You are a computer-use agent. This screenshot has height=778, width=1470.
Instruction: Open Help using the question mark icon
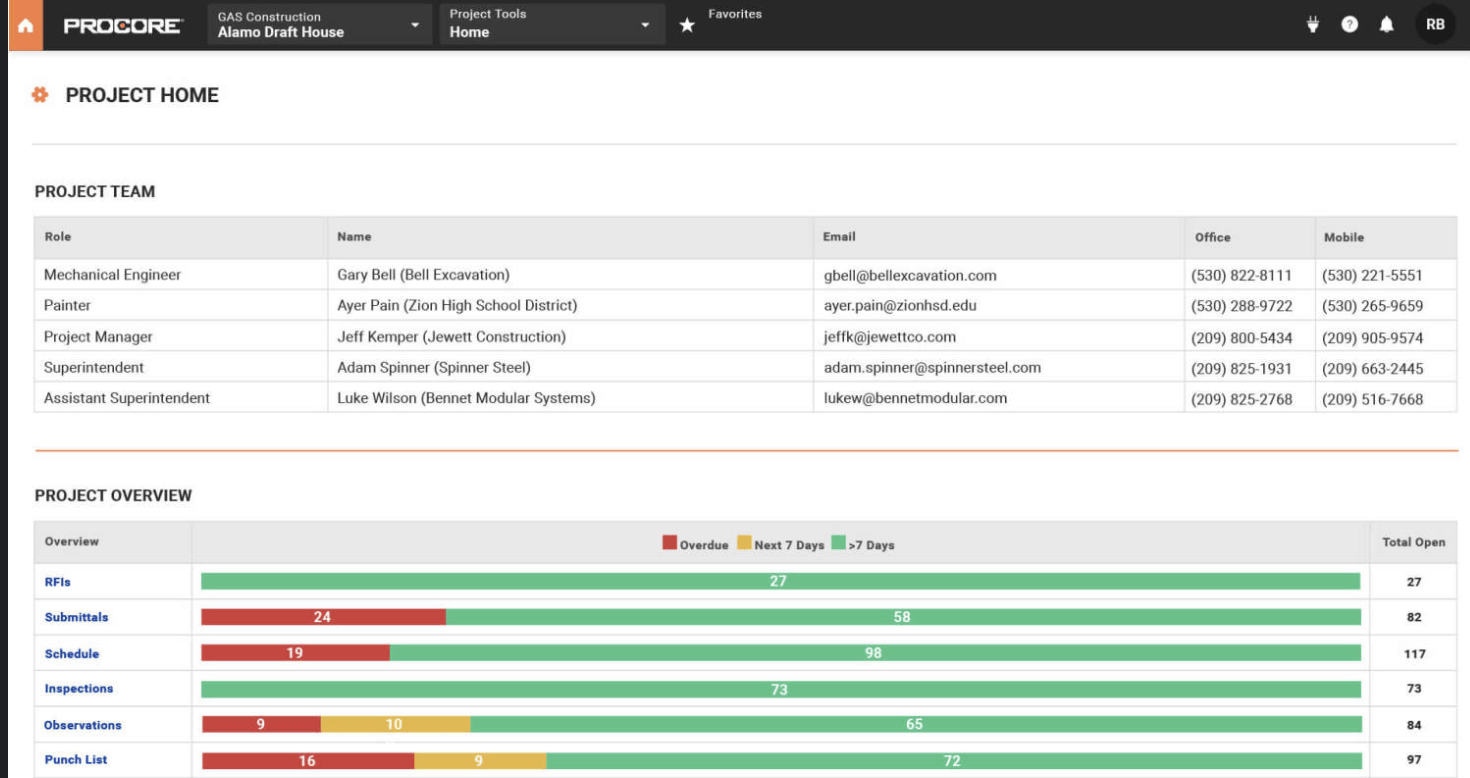point(1349,23)
